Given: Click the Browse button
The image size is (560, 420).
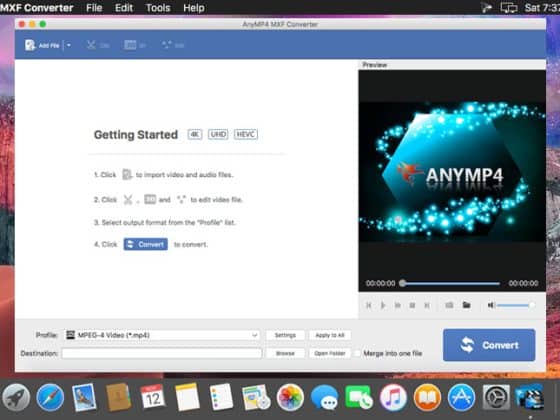Looking at the screenshot, I should 285,353.
